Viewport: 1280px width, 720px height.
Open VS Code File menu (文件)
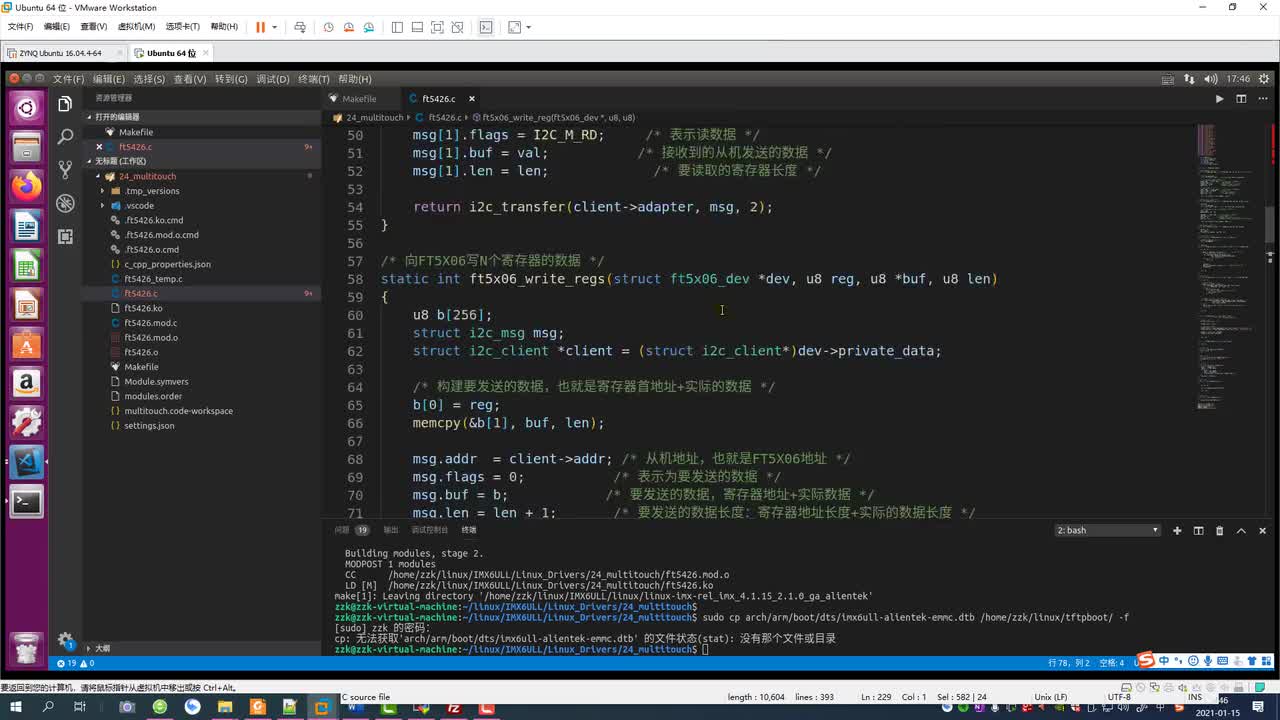[68, 79]
